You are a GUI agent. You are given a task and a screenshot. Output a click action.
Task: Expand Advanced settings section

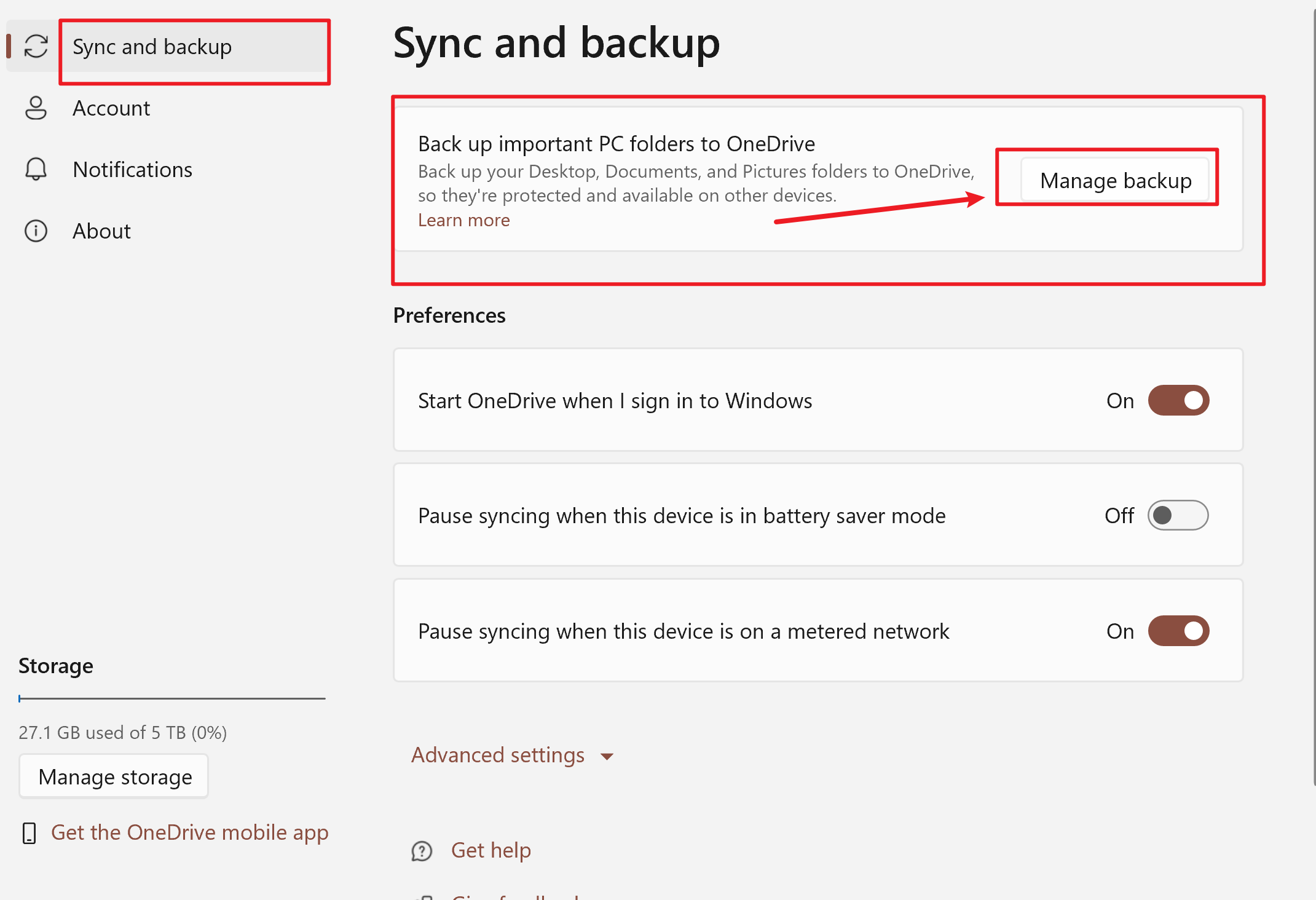point(498,756)
